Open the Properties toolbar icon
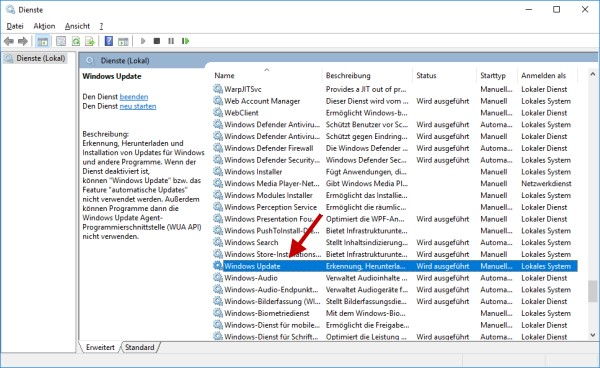 [x=61, y=41]
